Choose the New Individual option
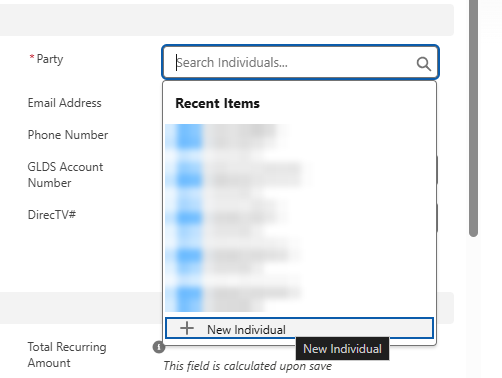The image size is (502, 378). (x=299, y=328)
